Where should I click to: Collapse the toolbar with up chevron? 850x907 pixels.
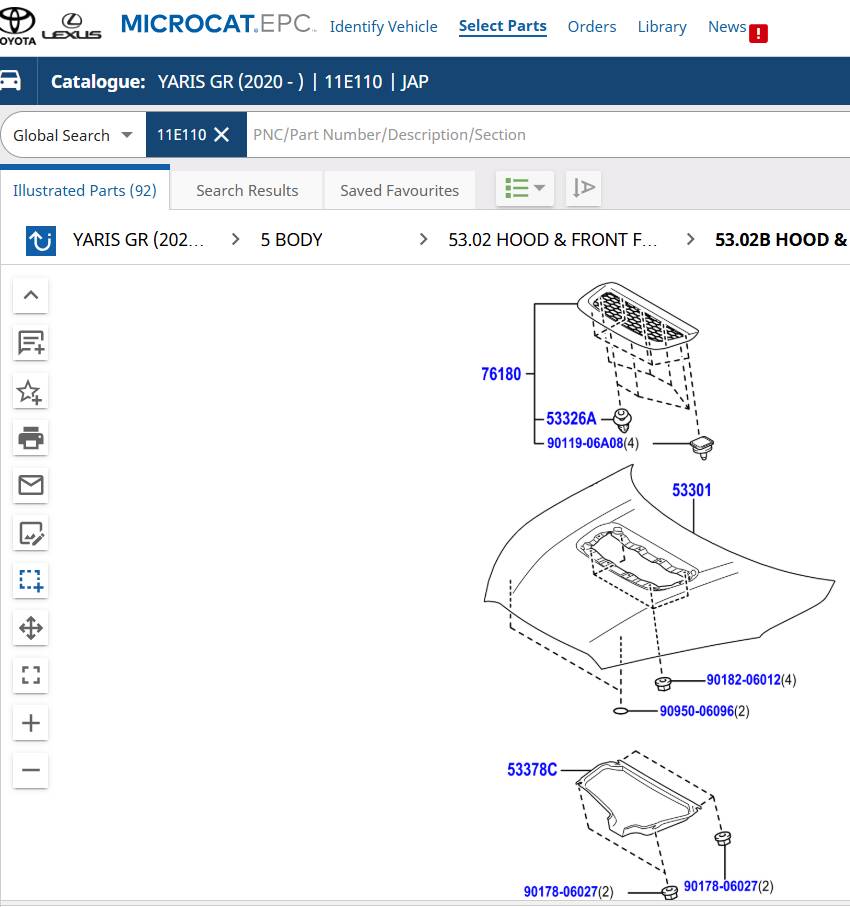click(x=31, y=295)
